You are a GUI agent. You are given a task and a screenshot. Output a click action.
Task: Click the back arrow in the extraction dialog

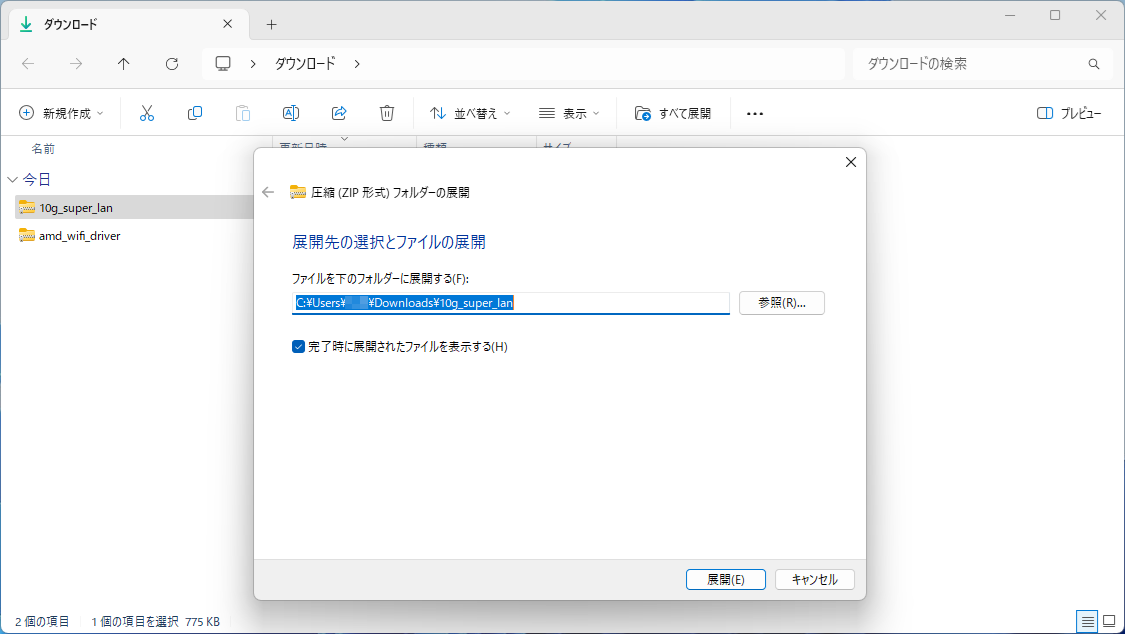coord(267,192)
